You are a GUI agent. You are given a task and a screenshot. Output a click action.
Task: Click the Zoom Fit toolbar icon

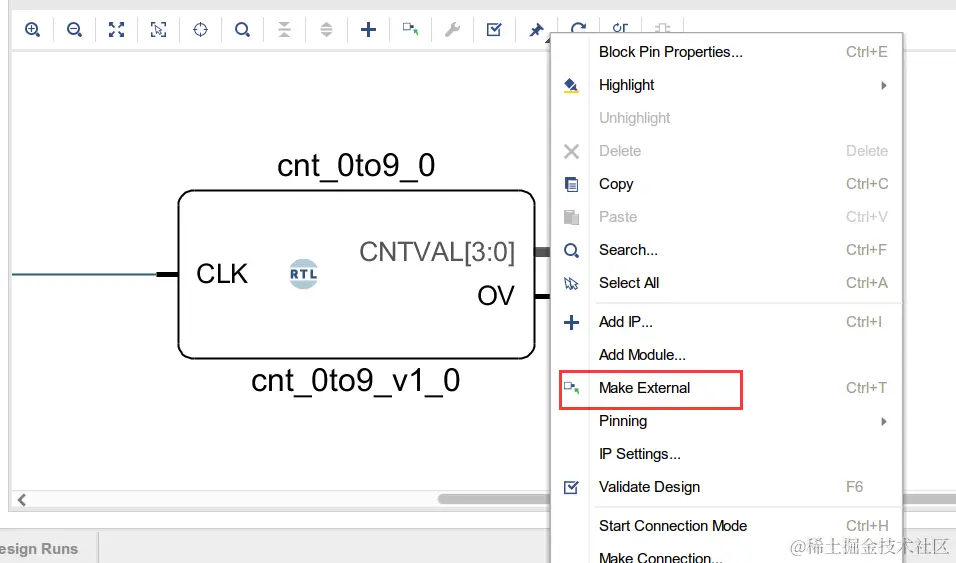click(x=116, y=29)
